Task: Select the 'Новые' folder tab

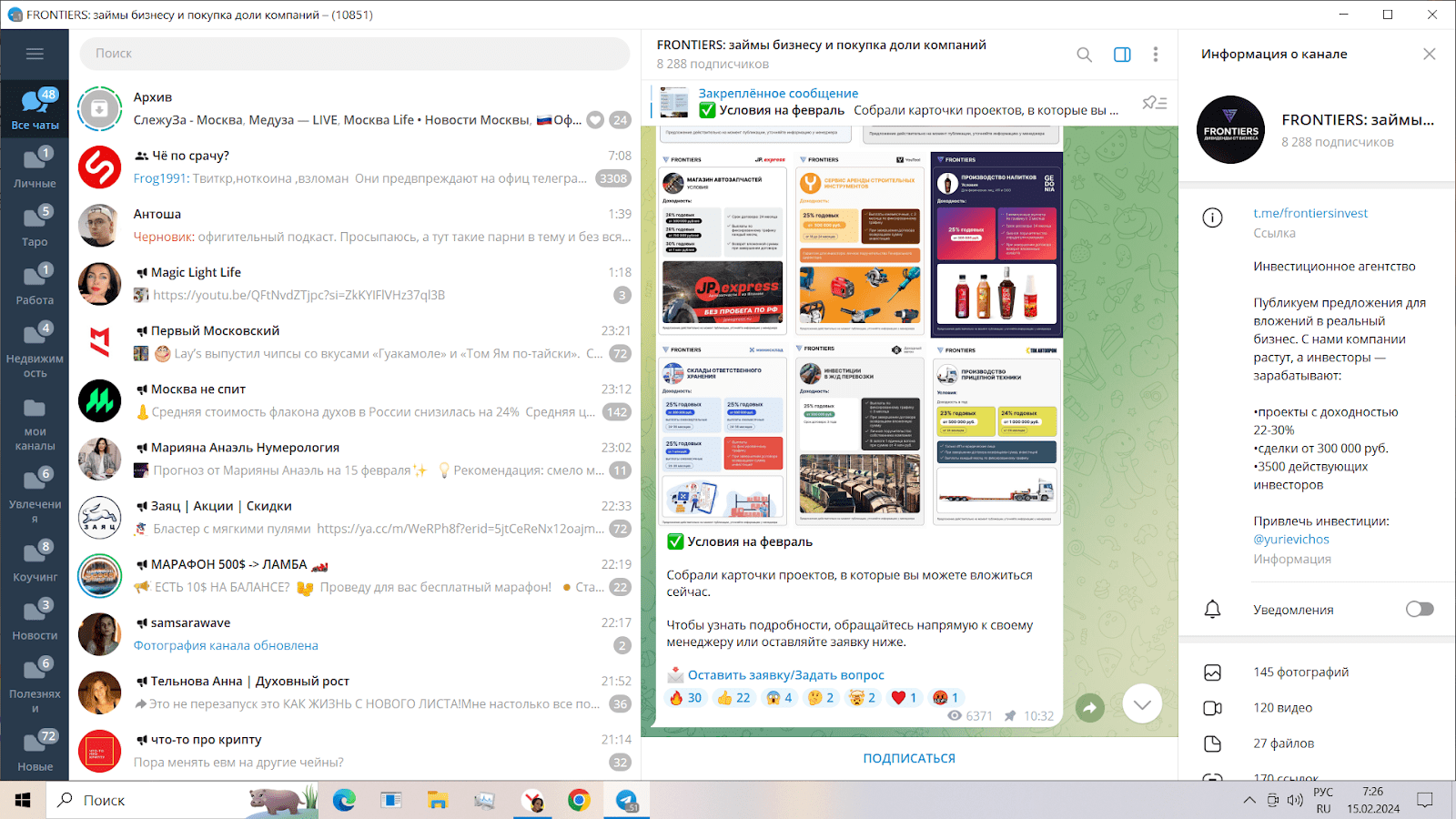Action: pyautogui.click(x=35, y=751)
